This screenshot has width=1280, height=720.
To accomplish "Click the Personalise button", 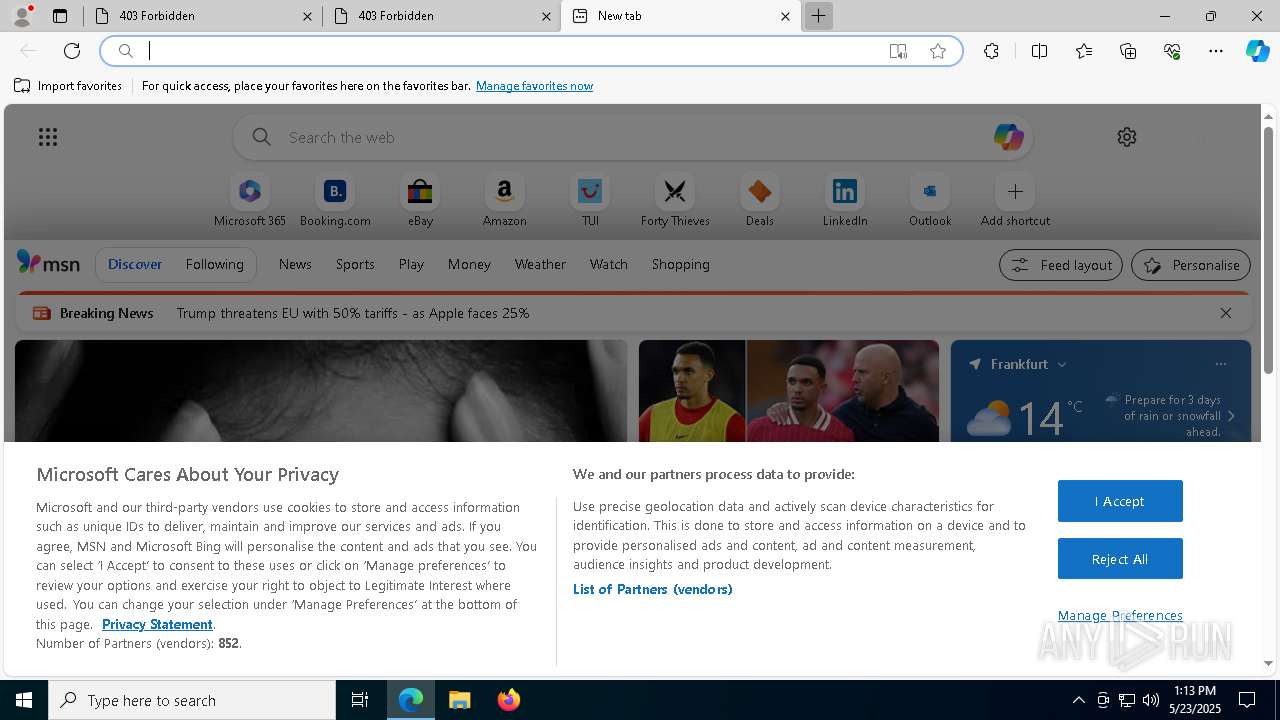I will click(1191, 265).
